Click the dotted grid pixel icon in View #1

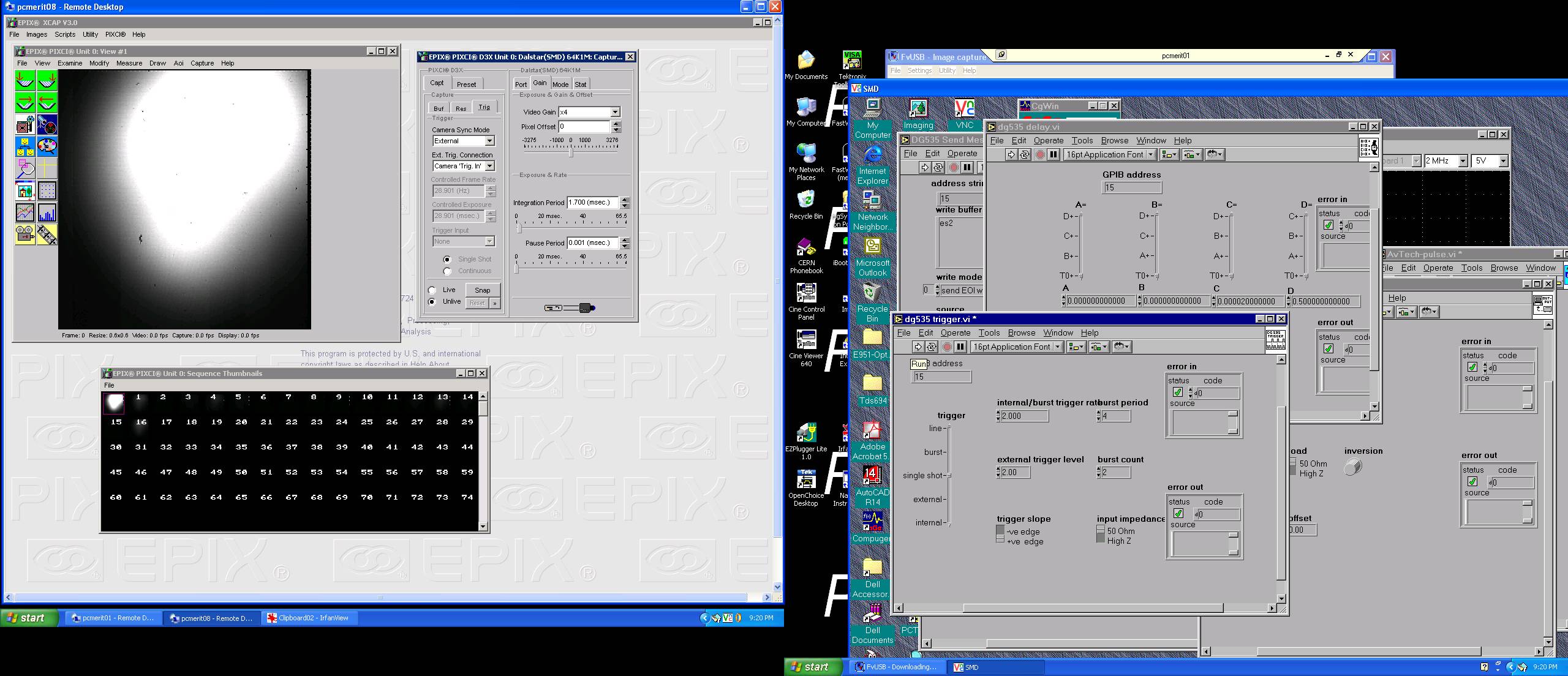[47, 190]
